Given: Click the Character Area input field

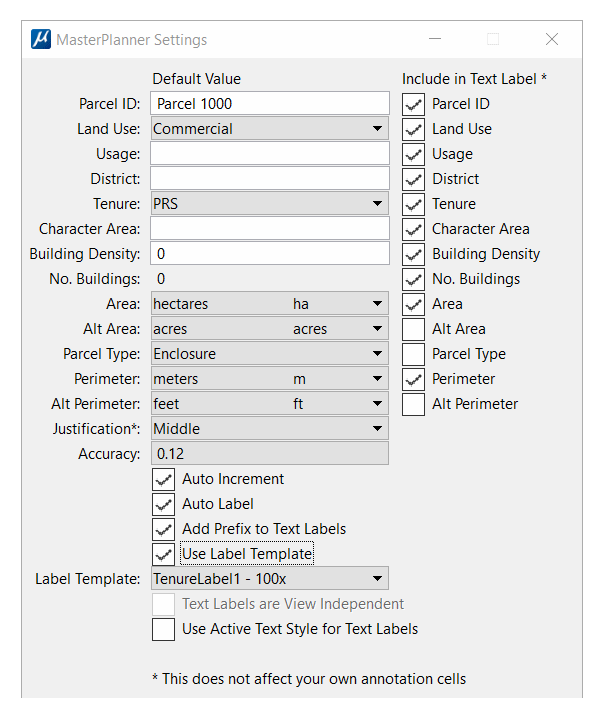Looking at the screenshot, I should point(270,229).
